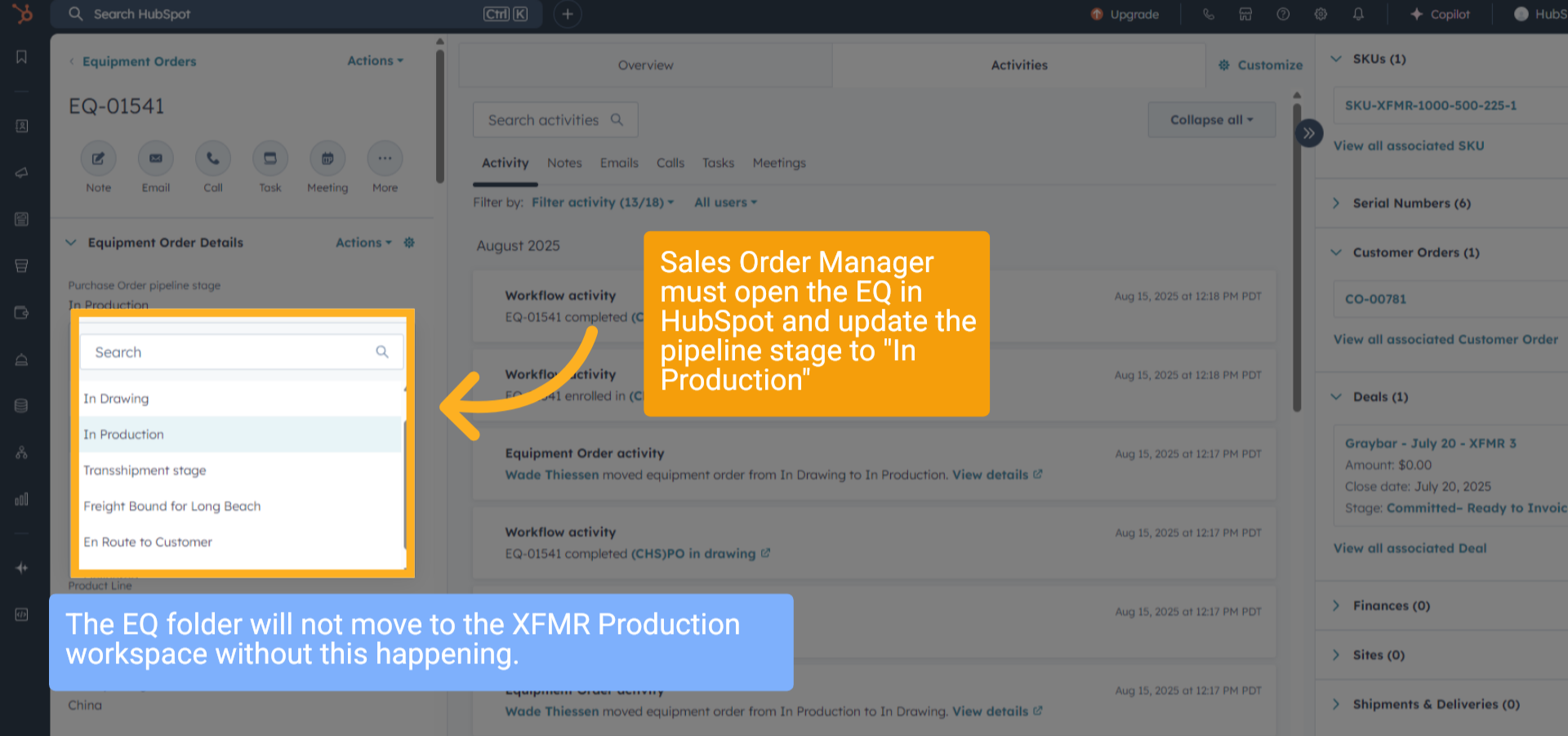
Task: Open the help question mark icon
Action: pyautogui.click(x=1283, y=14)
